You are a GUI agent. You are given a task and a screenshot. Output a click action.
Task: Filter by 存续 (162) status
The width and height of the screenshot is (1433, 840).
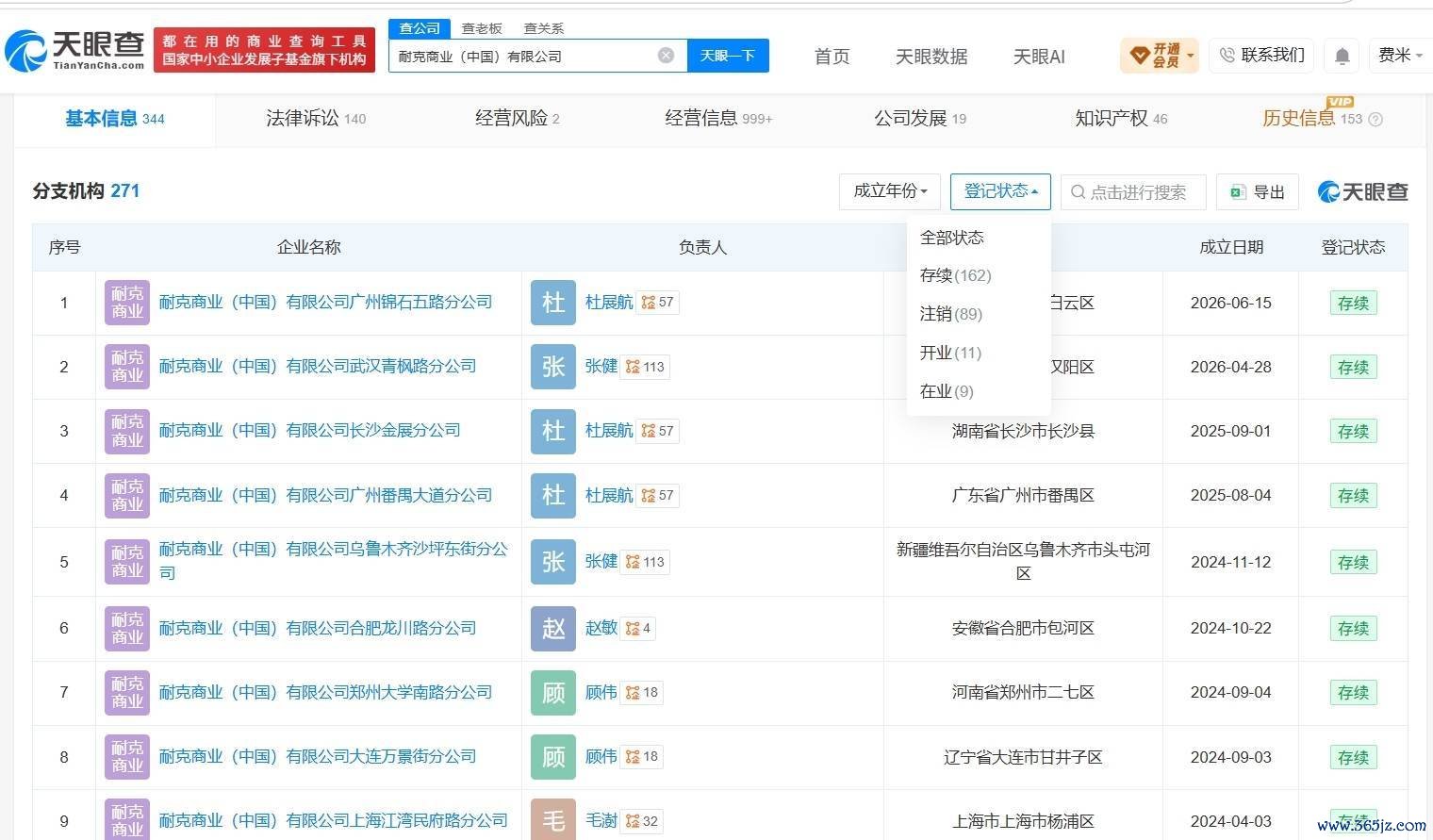(956, 275)
